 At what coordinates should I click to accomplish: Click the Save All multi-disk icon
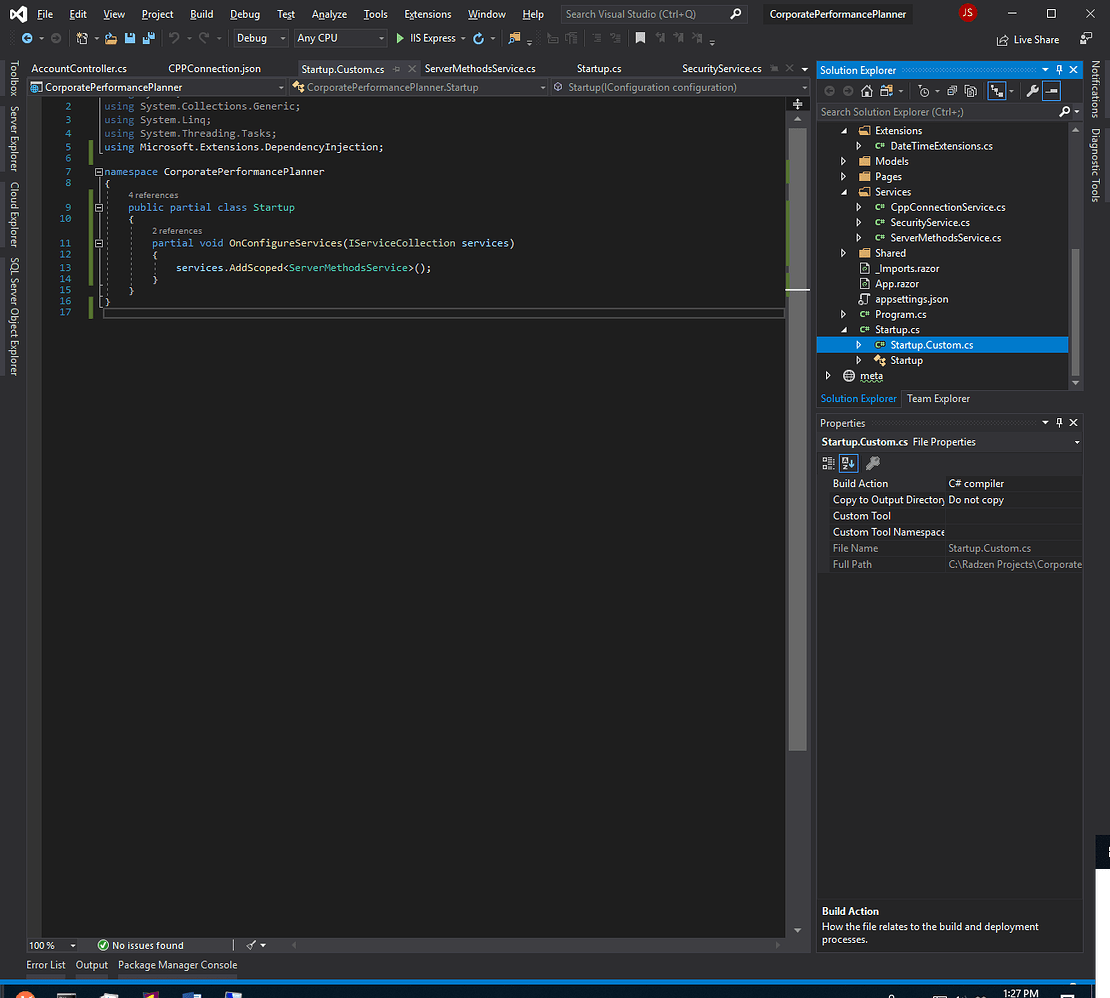click(149, 38)
